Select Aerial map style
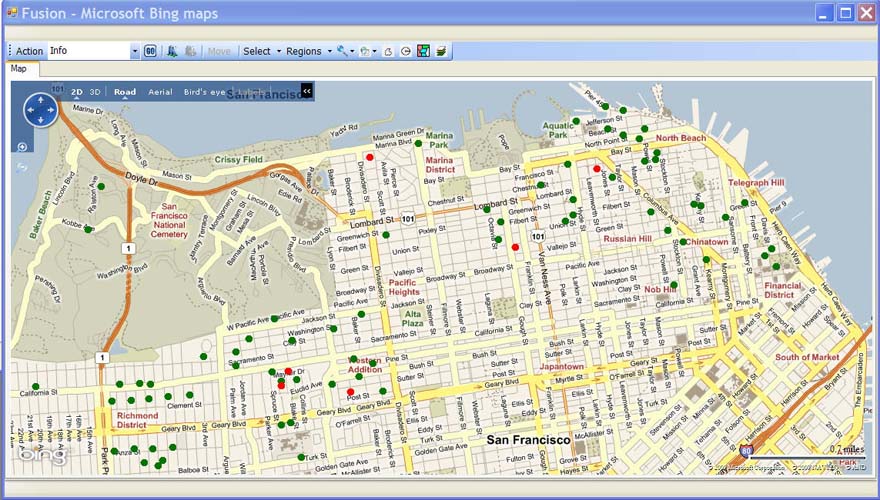This screenshot has height=500, width=880. click(x=160, y=92)
